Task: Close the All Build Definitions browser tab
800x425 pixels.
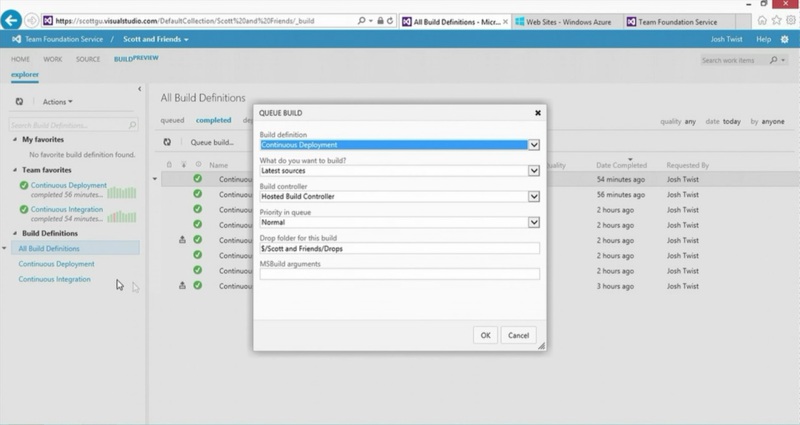Action: coord(505,21)
